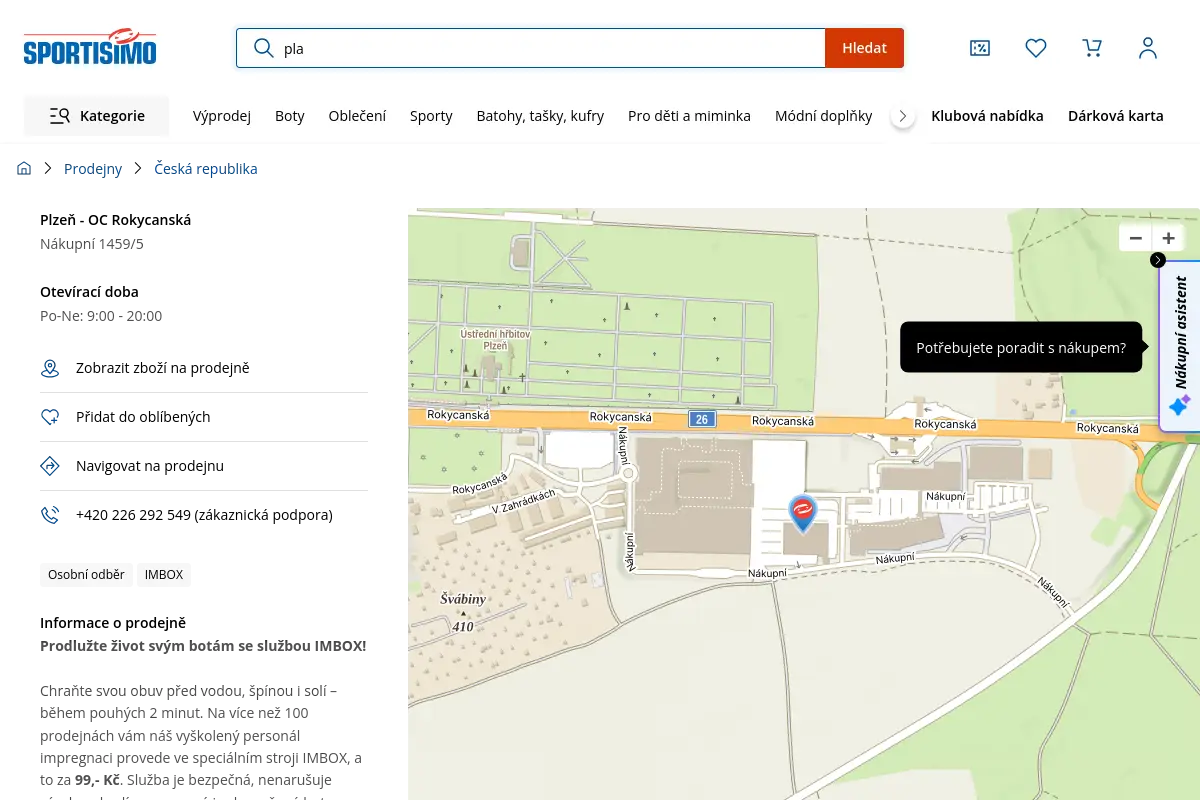Click the Hledat search button
The width and height of the screenshot is (1200, 800).
click(864, 48)
